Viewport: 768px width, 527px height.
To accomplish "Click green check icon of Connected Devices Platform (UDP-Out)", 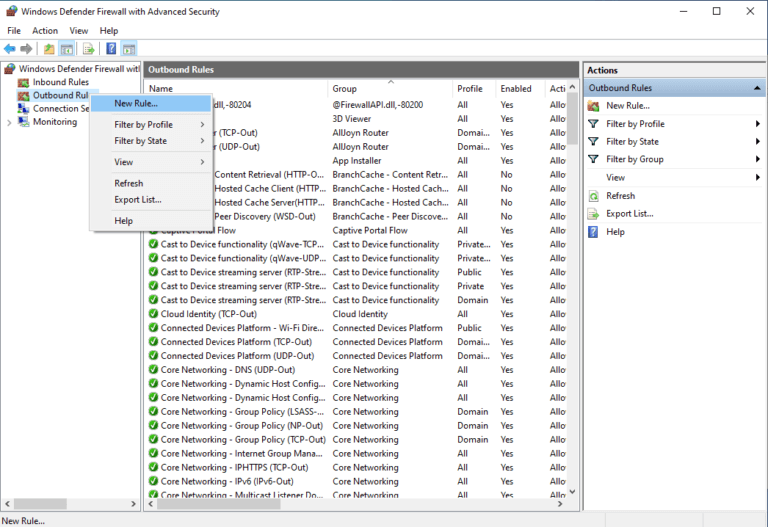I will coord(153,356).
